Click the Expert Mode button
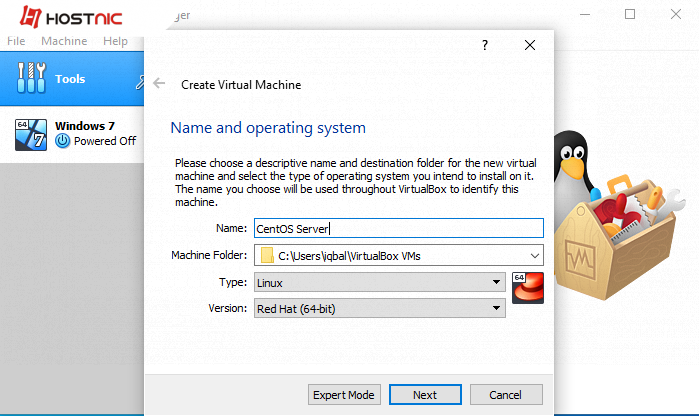Viewport: 699px width, 416px height. click(344, 395)
